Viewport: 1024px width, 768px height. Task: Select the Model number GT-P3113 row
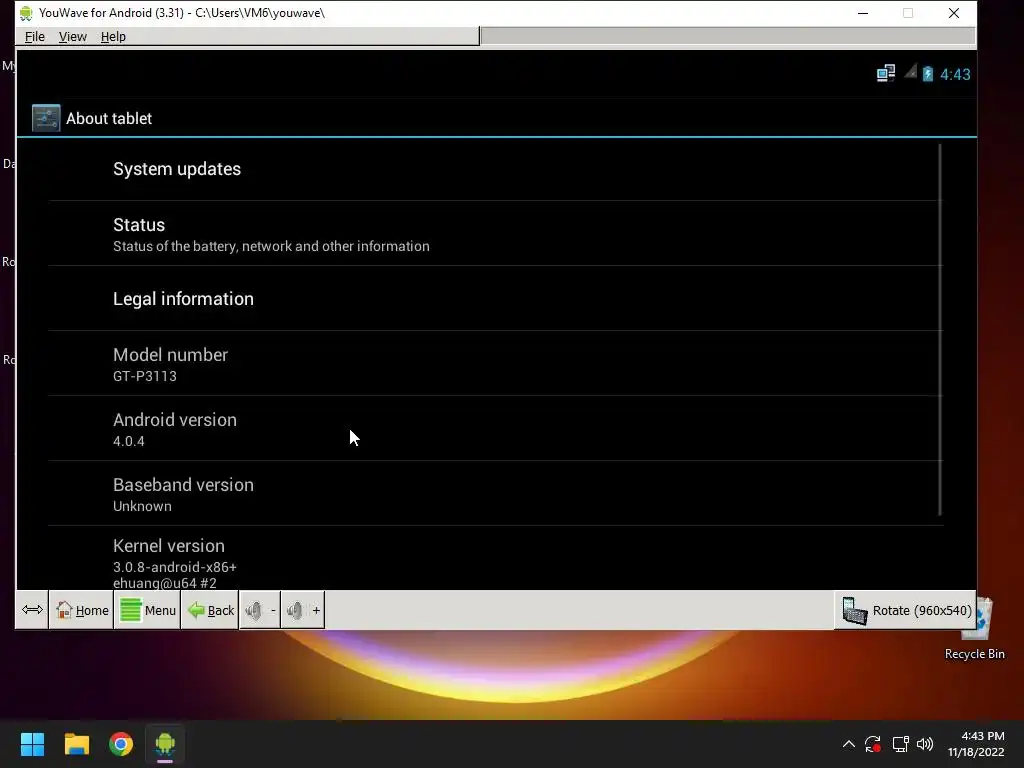(495, 364)
